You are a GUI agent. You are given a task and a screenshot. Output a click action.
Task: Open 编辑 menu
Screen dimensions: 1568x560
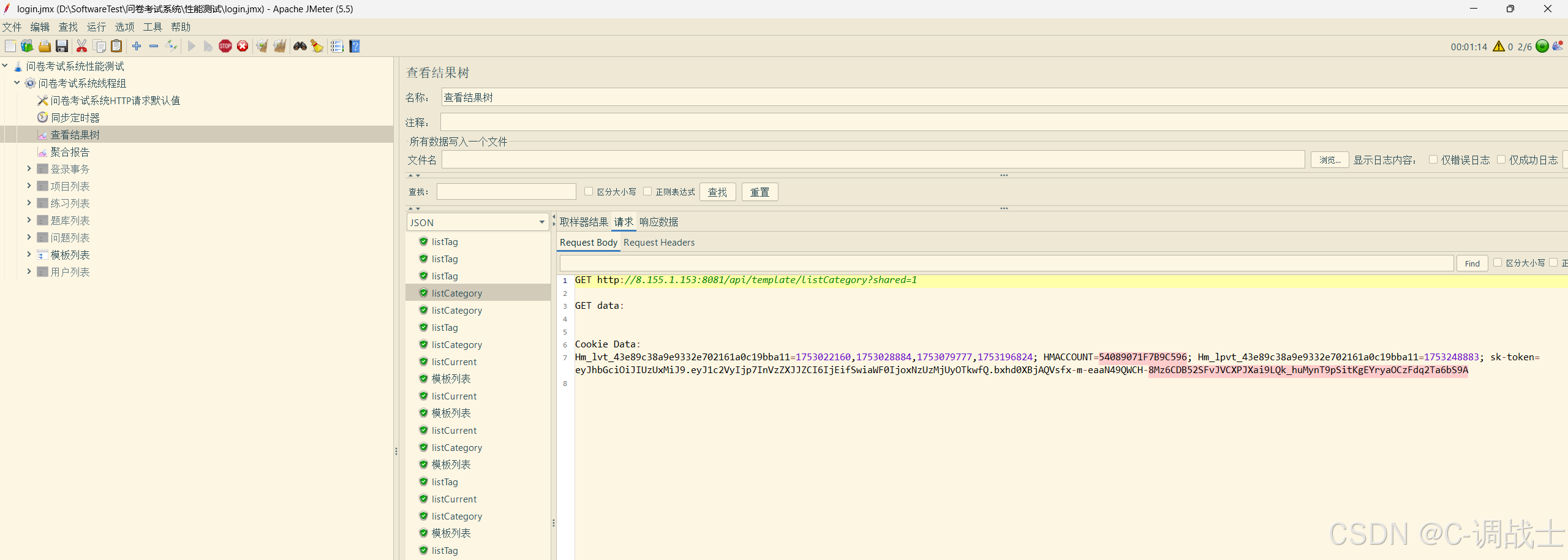pos(40,27)
